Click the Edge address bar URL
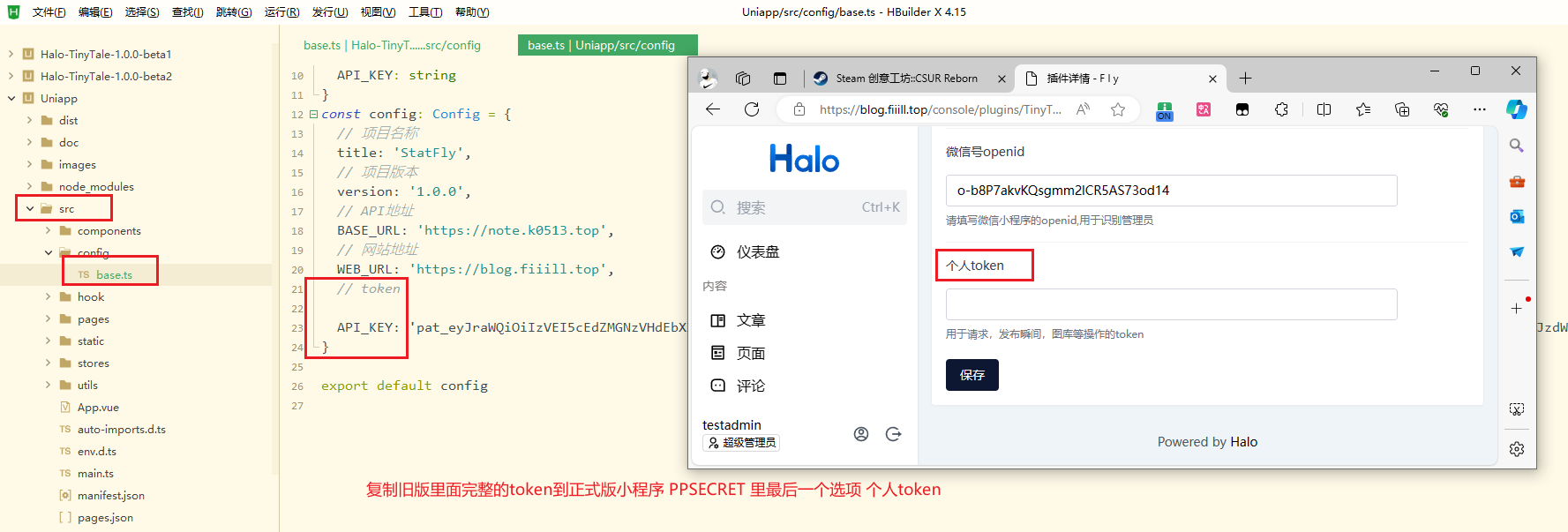The width and height of the screenshot is (1568, 532). [x=940, y=109]
